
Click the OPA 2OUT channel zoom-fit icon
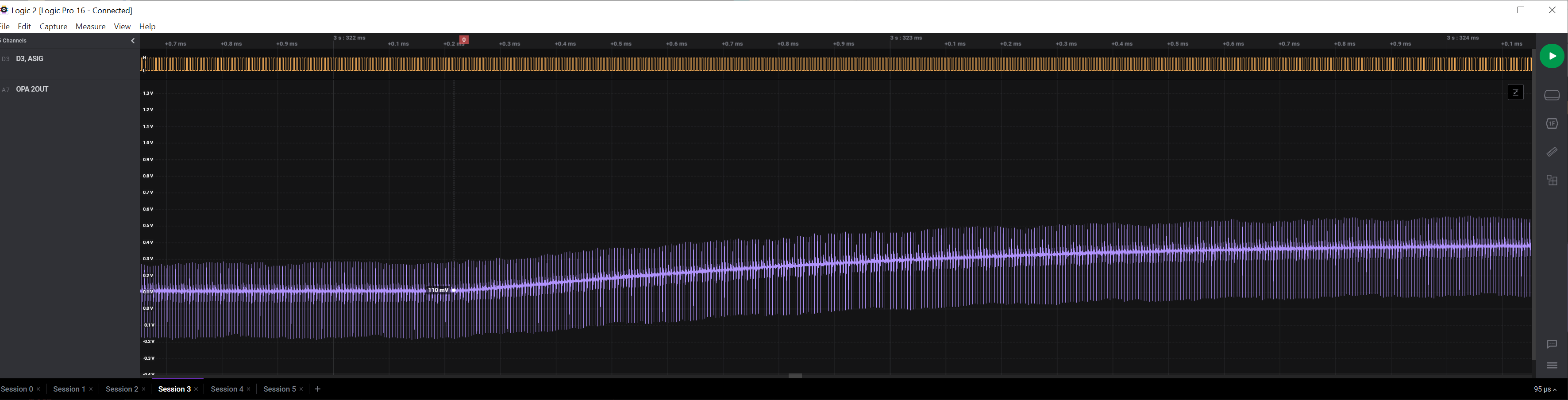coord(1515,92)
